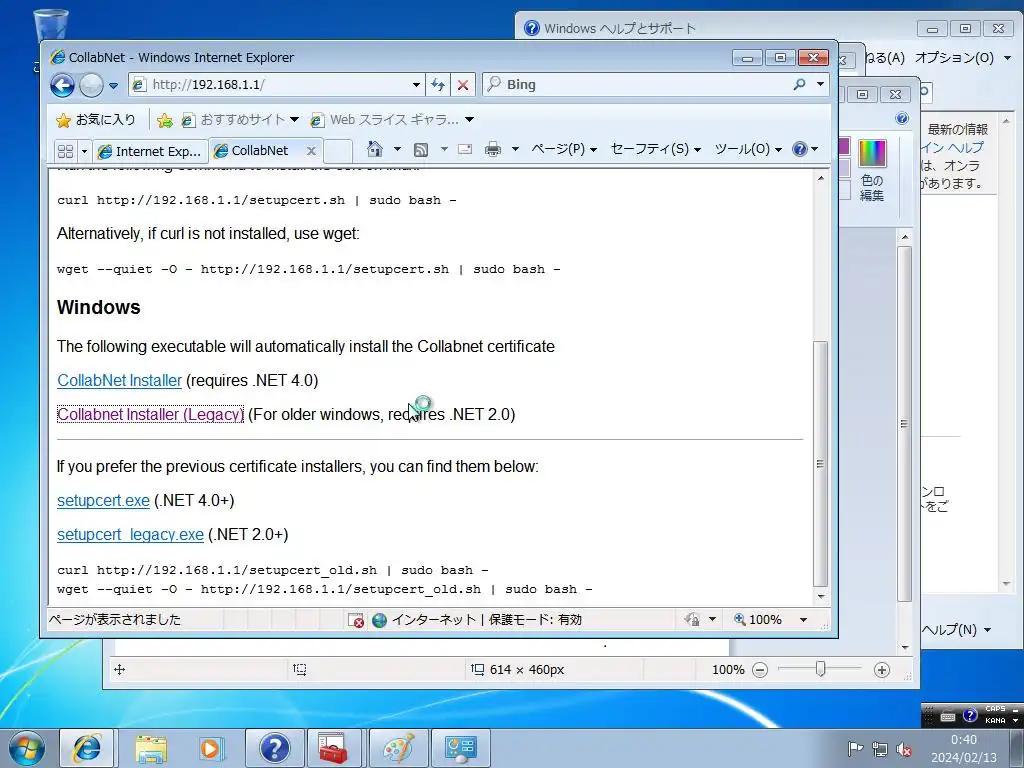Click the Refresh page icon
Image resolution: width=1024 pixels, height=768 pixels.
[x=438, y=85]
